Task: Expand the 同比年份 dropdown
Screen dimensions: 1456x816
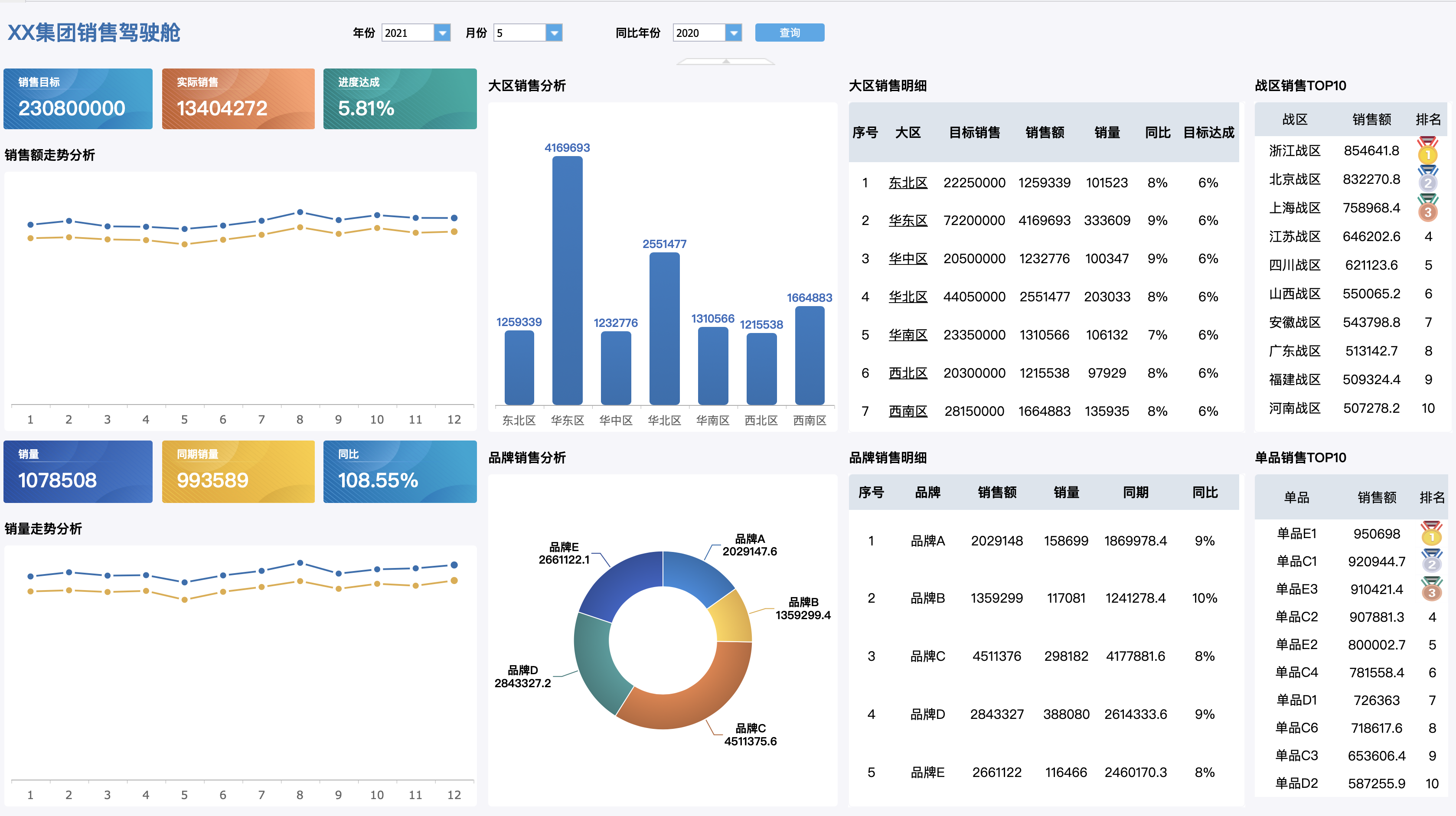Action: [733, 33]
